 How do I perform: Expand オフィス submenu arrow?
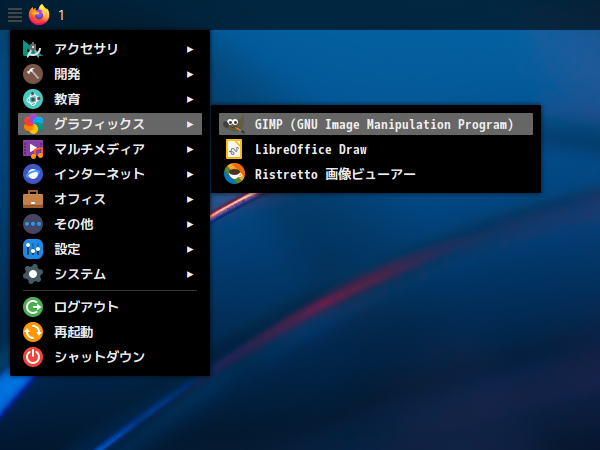[190, 199]
